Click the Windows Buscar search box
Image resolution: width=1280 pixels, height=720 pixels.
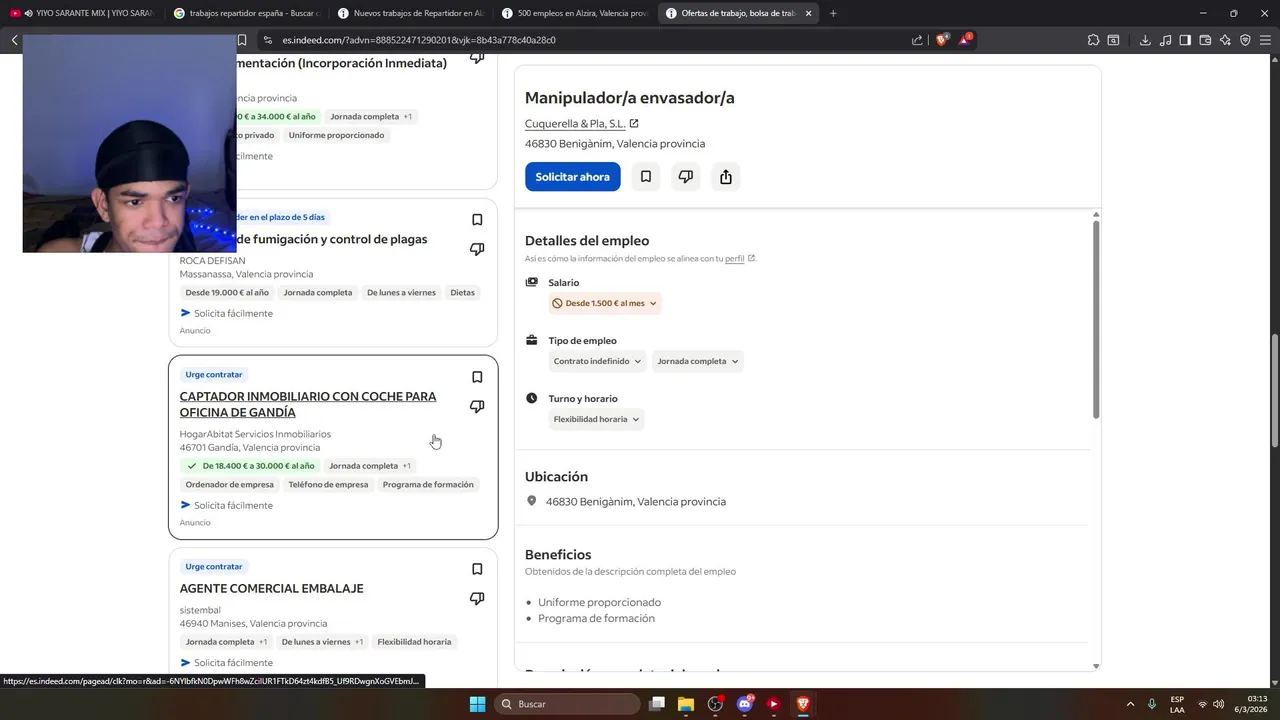(x=567, y=704)
